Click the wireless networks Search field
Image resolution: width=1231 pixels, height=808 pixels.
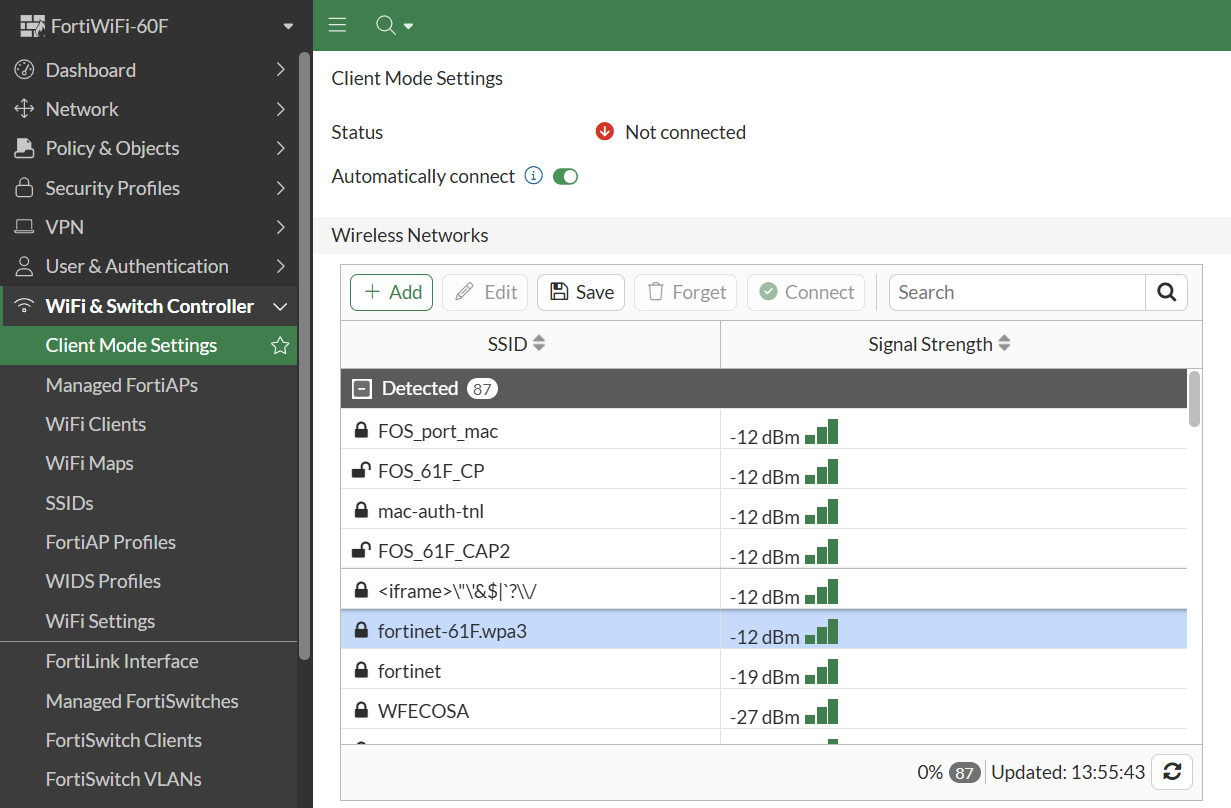point(1016,292)
